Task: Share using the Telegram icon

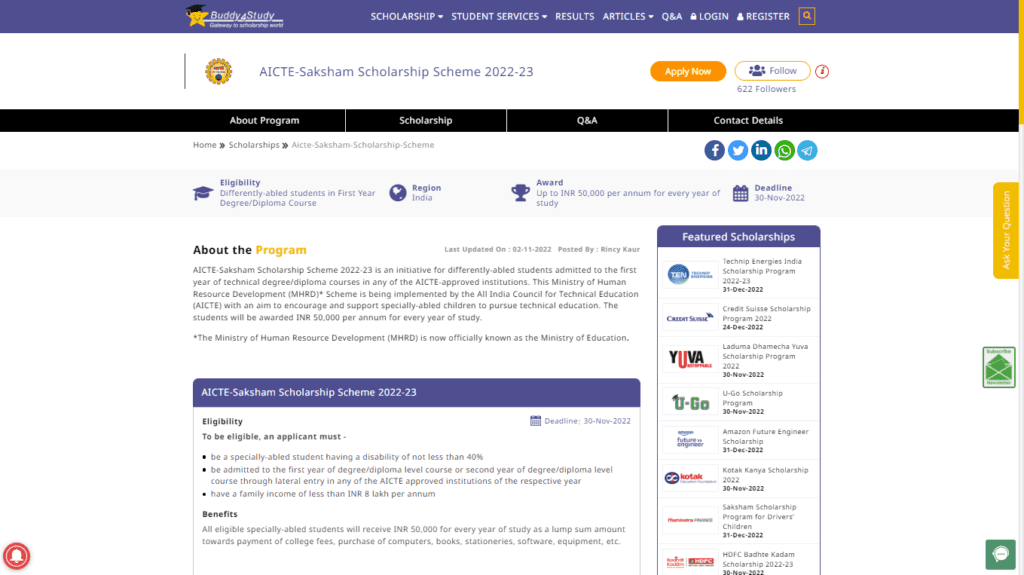Action: (807, 150)
